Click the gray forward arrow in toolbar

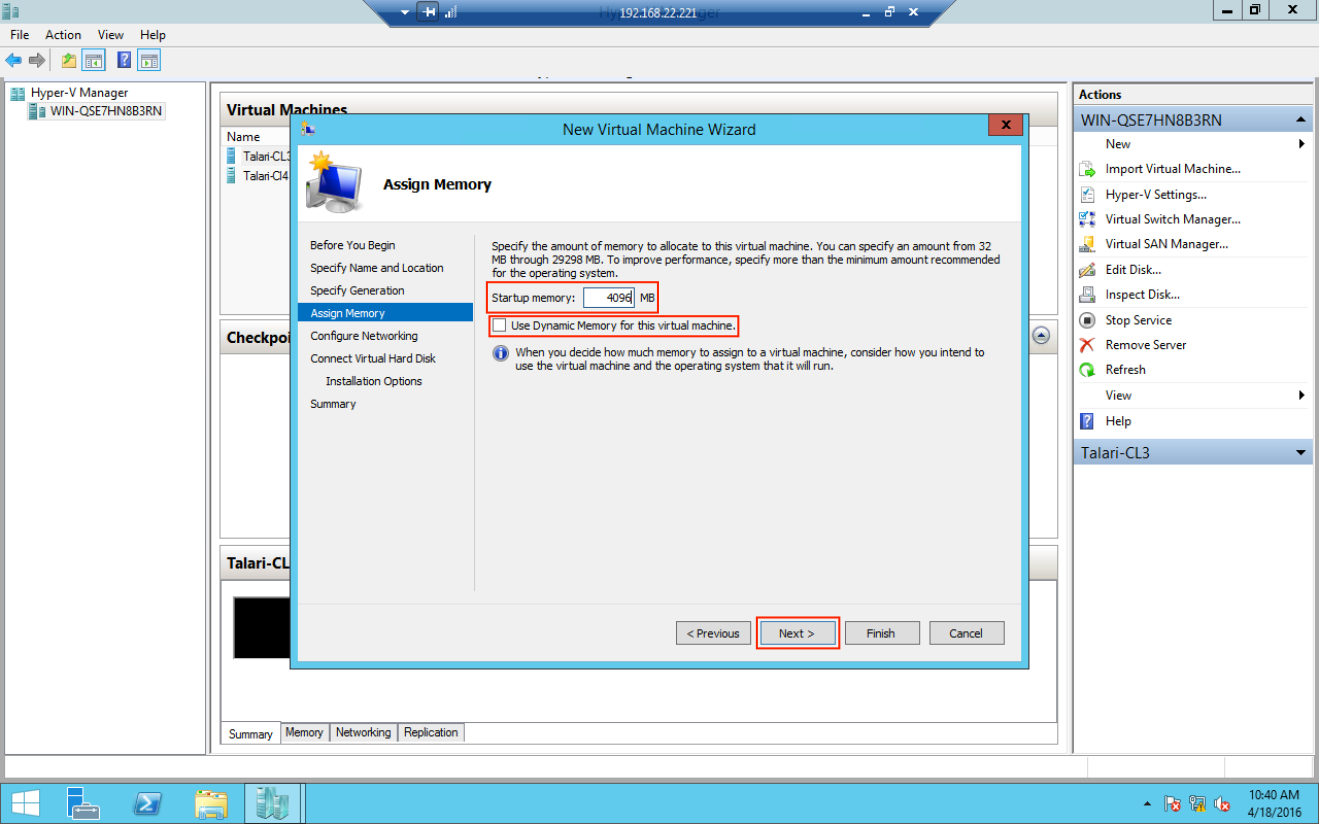(37, 61)
